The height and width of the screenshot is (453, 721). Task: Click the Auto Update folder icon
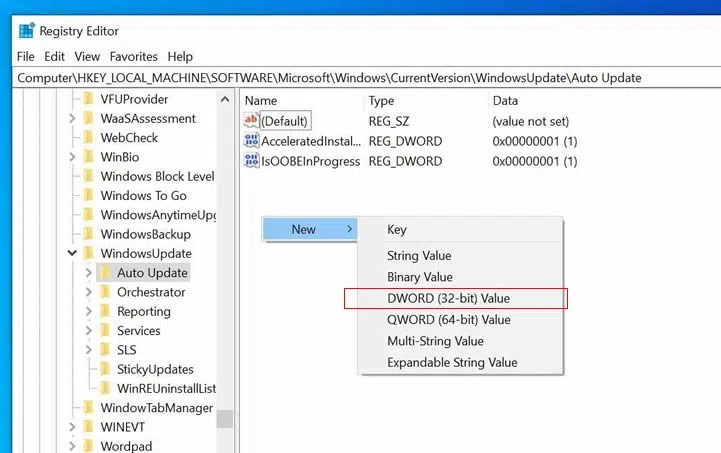[x=105, y=273]
